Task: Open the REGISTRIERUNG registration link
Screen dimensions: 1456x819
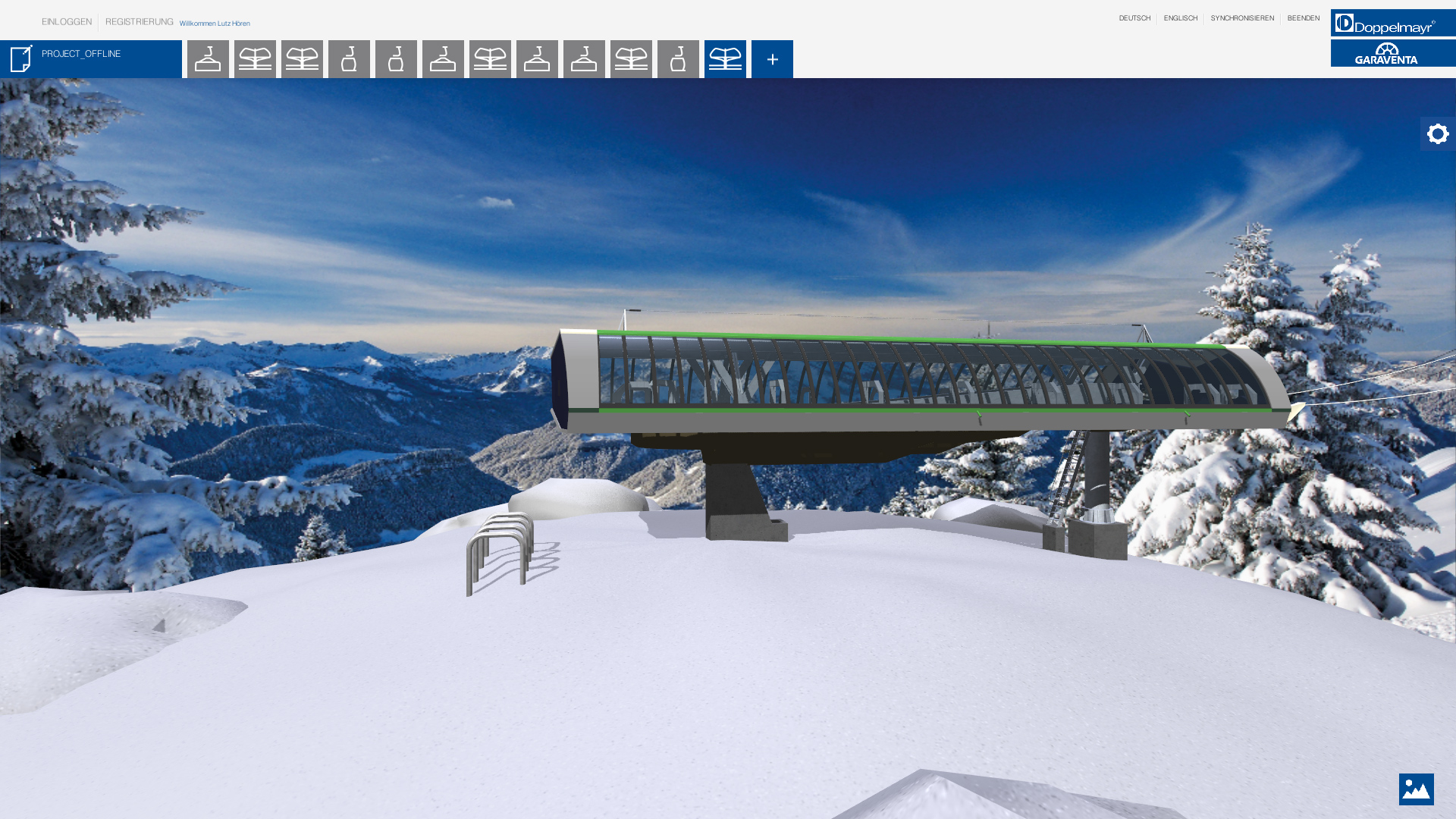Action: (140, 22)
